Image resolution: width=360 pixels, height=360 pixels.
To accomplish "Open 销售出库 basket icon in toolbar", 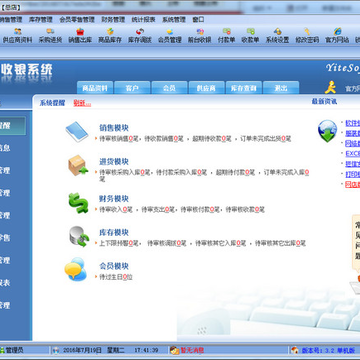I will [80, 32].
